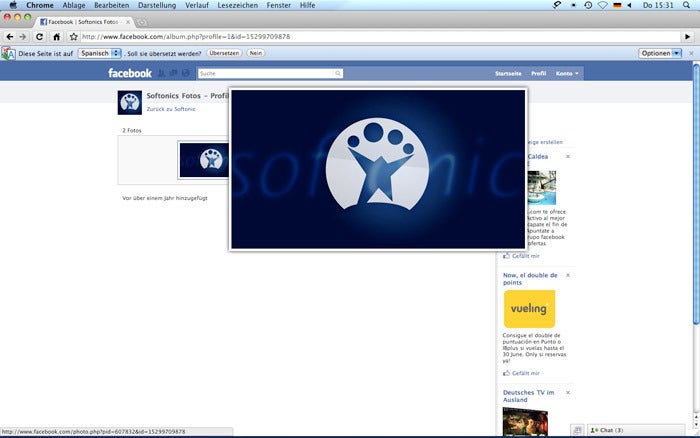Open Facebook friend requests icon
Screen dimensions: 700x438
pos(162,73)
